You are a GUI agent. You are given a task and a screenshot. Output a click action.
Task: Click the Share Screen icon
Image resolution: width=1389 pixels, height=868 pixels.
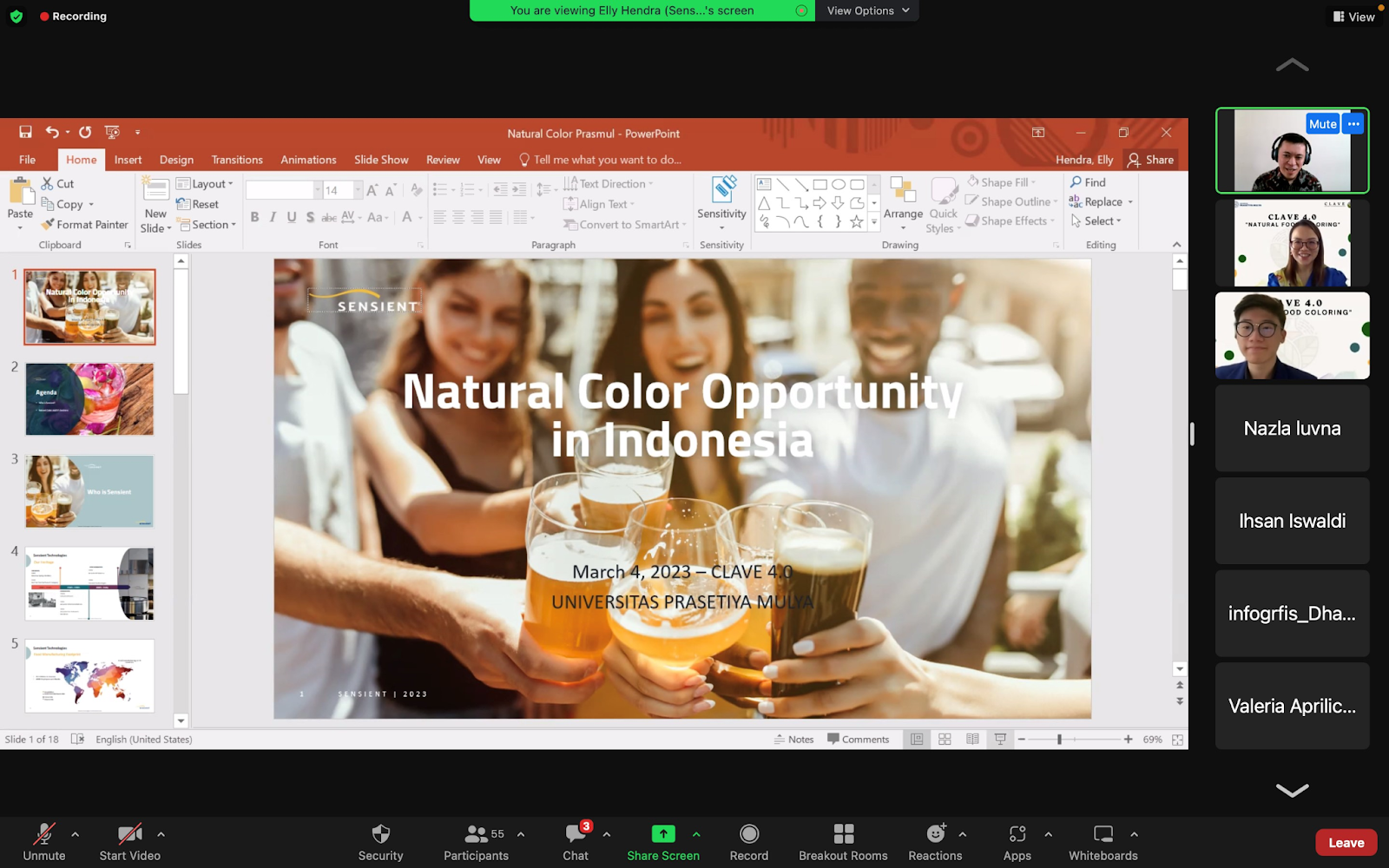click(662, 834)
